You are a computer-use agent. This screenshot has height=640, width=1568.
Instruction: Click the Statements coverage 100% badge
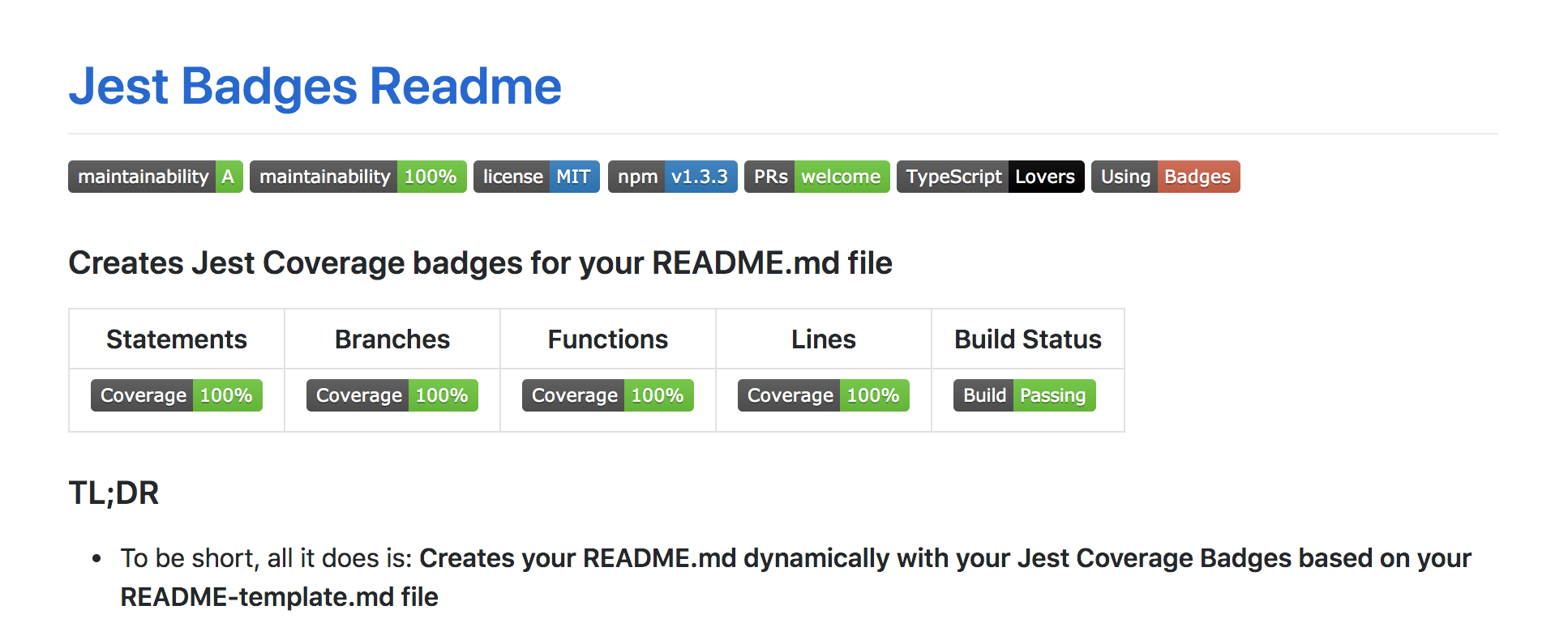(x=177, y=395)
